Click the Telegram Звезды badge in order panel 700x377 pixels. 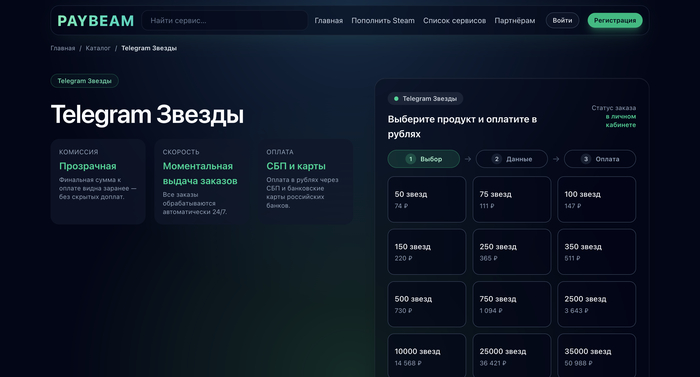coord(425,99)
